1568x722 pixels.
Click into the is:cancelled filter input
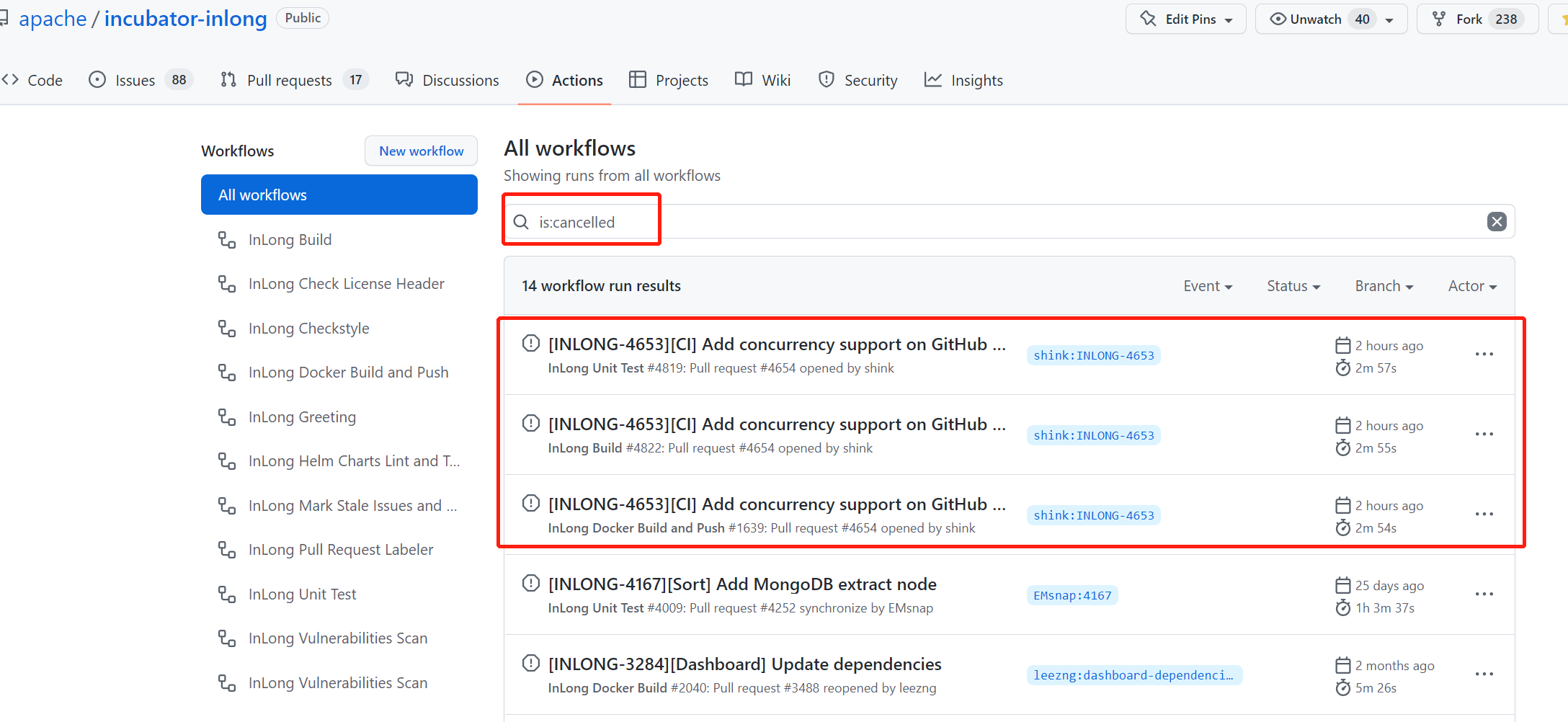click(x=1009, y=222)
